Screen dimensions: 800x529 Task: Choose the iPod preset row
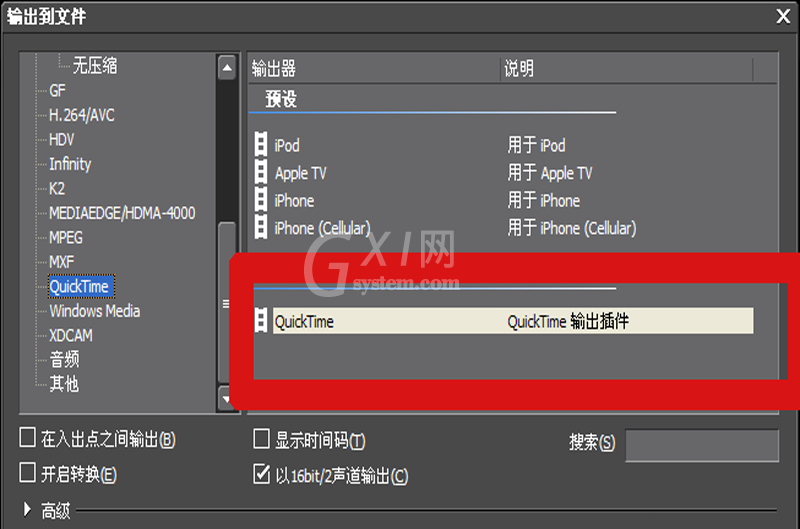503,144
